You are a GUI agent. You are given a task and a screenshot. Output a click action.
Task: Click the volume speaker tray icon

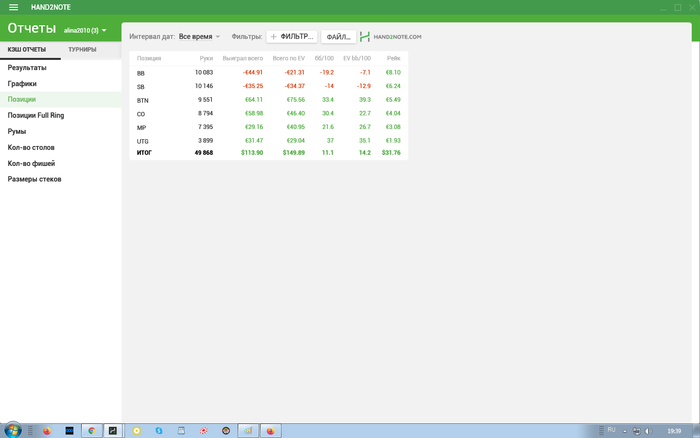tap(648, 431)
